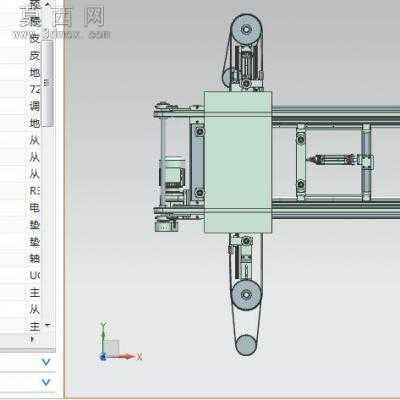Click the horizontal scroll right arrow below the list
This screenshot has width=400, height=400.
point(32,339)
